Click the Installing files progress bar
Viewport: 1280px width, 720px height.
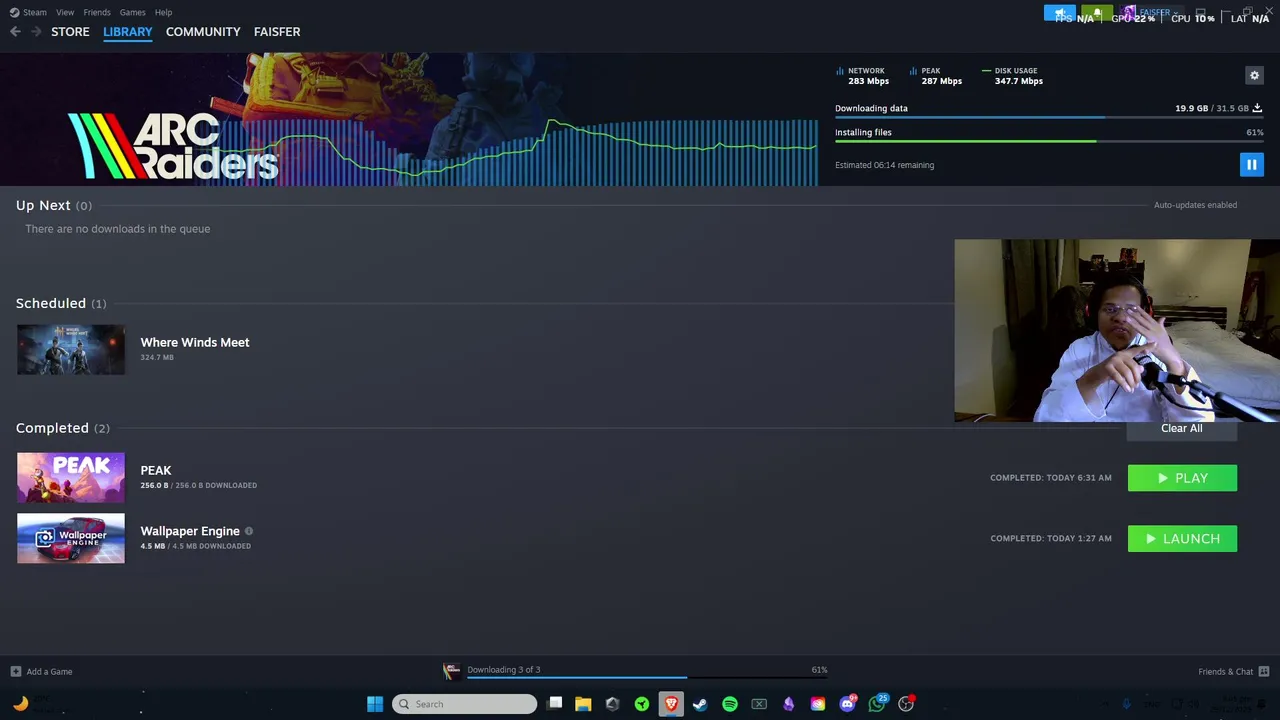(x=1049, y=141)
